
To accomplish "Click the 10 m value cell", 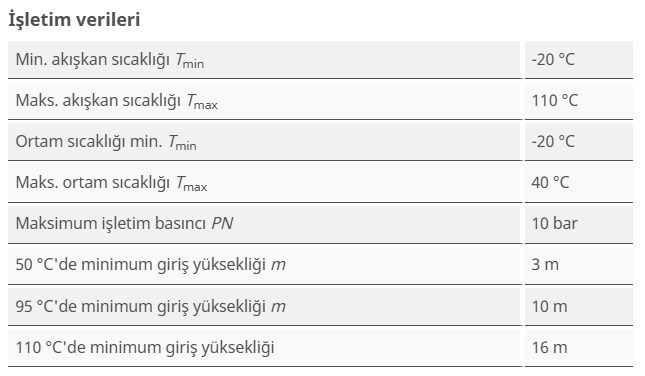I will [579, 306].
